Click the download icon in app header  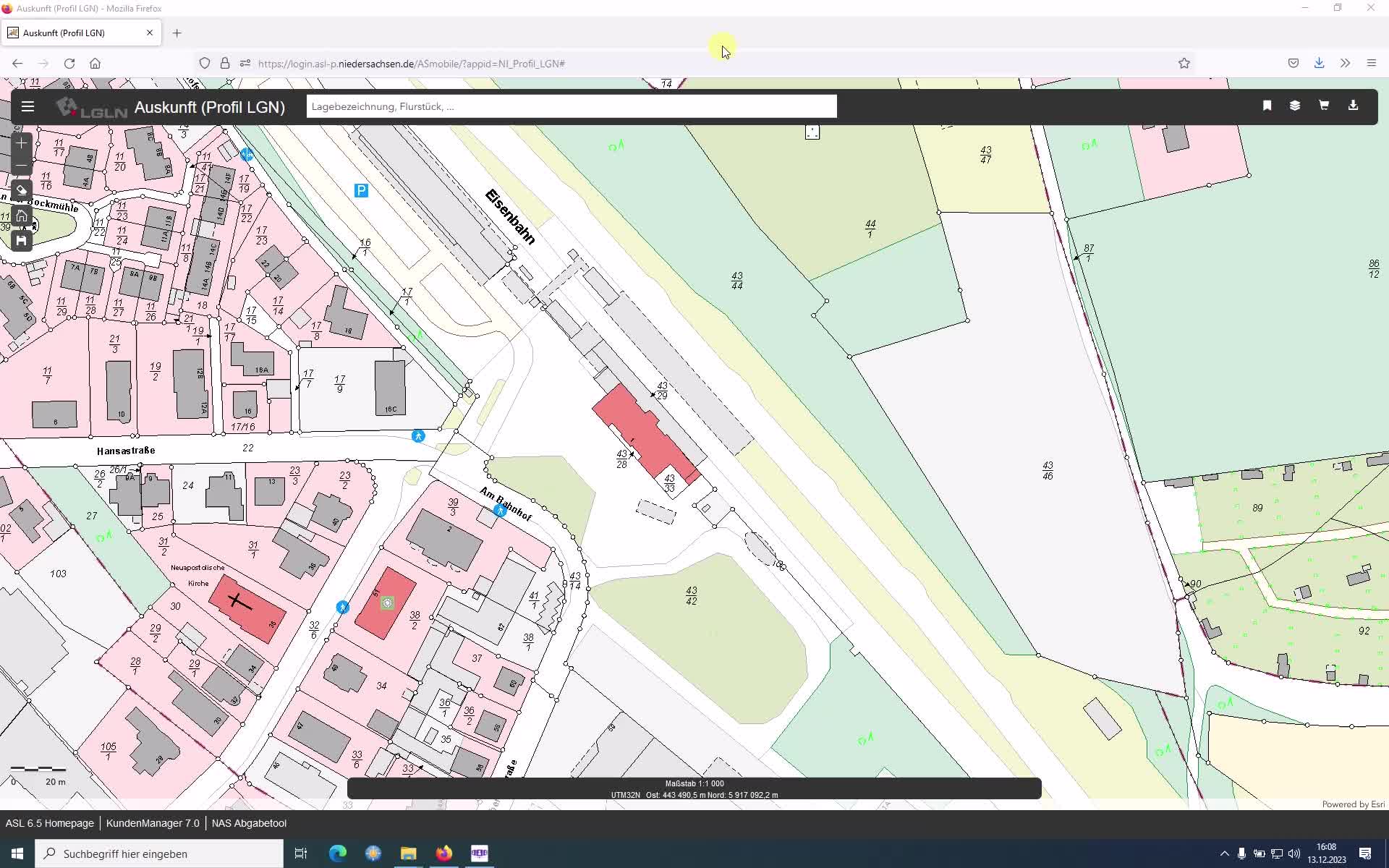tap(1353, 106)
